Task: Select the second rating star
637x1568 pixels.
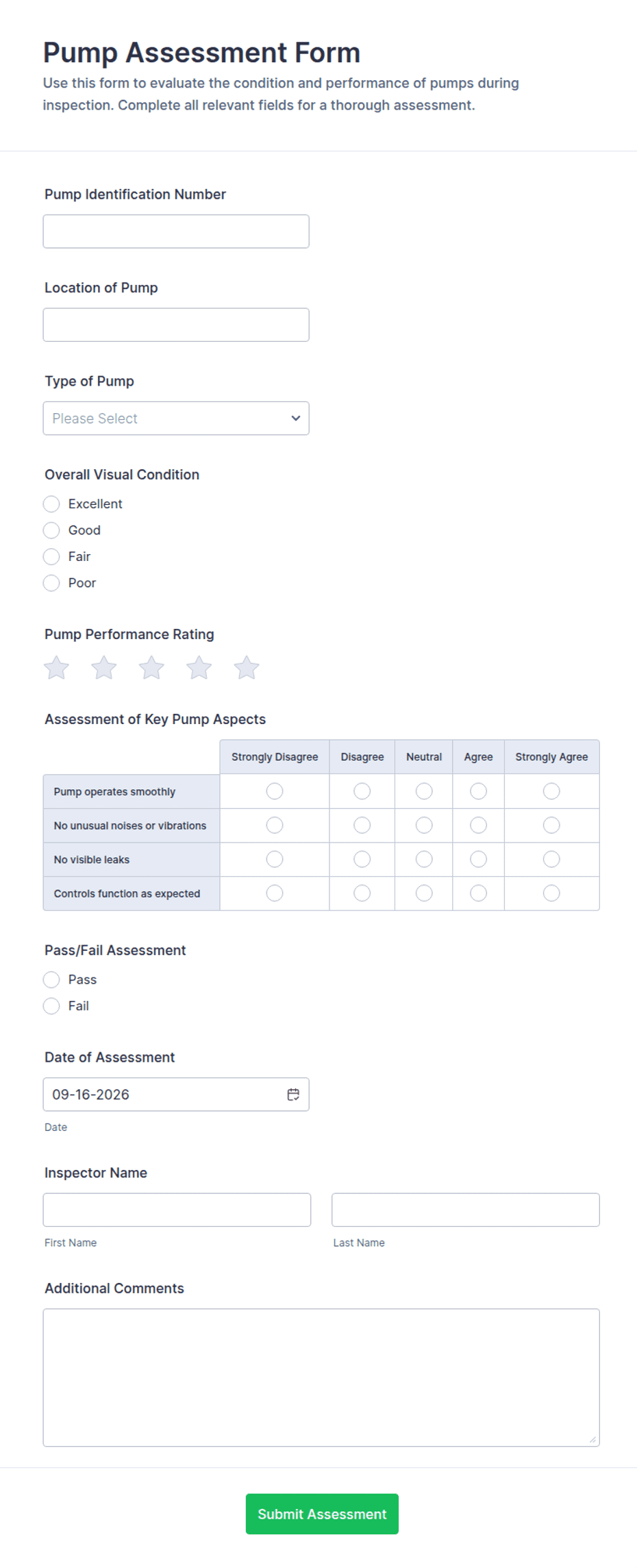Action: [x=104, y=667]
